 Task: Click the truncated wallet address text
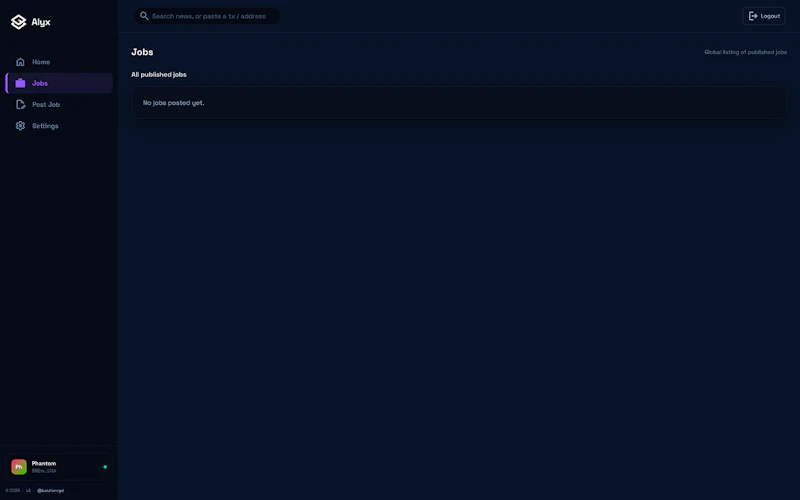click(44, 471)
